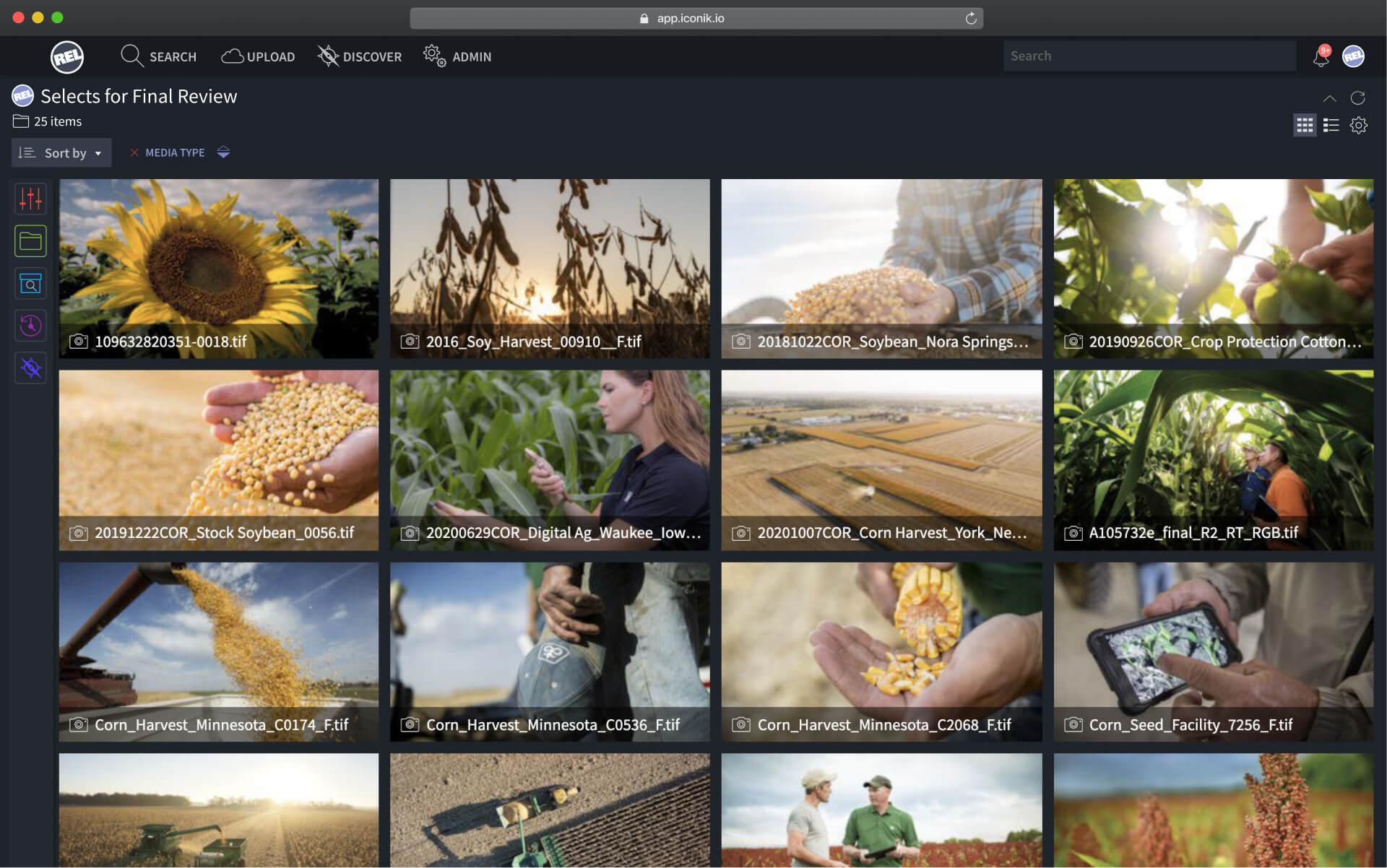Toggle Media Type sort direction arrows

(223, 152)
